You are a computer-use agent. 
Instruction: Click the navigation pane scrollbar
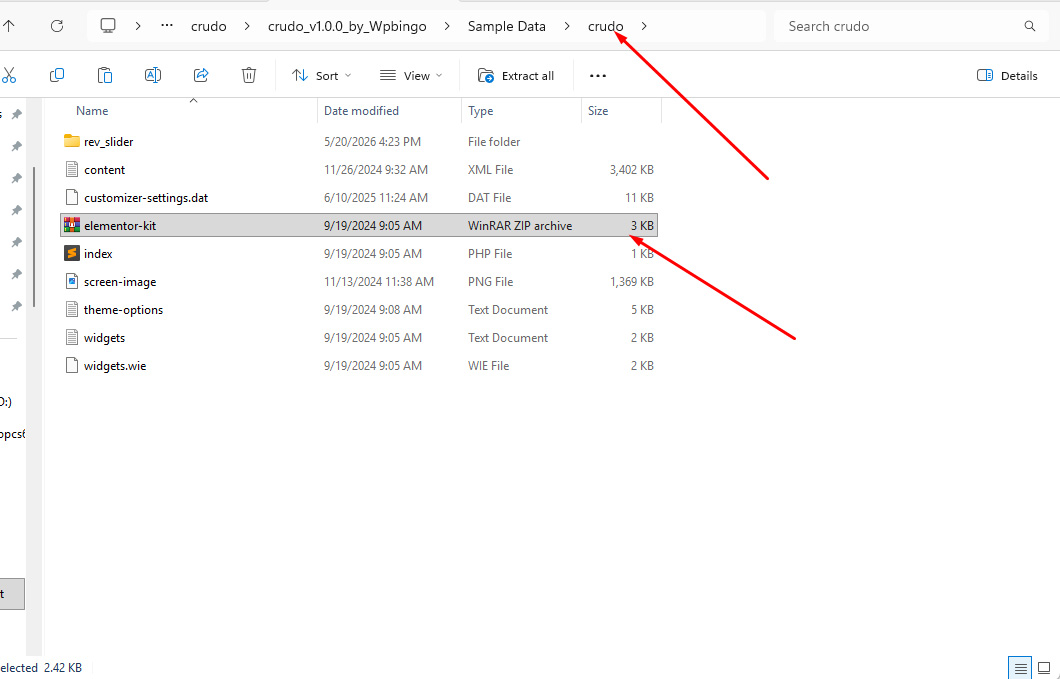pos(34,237)
